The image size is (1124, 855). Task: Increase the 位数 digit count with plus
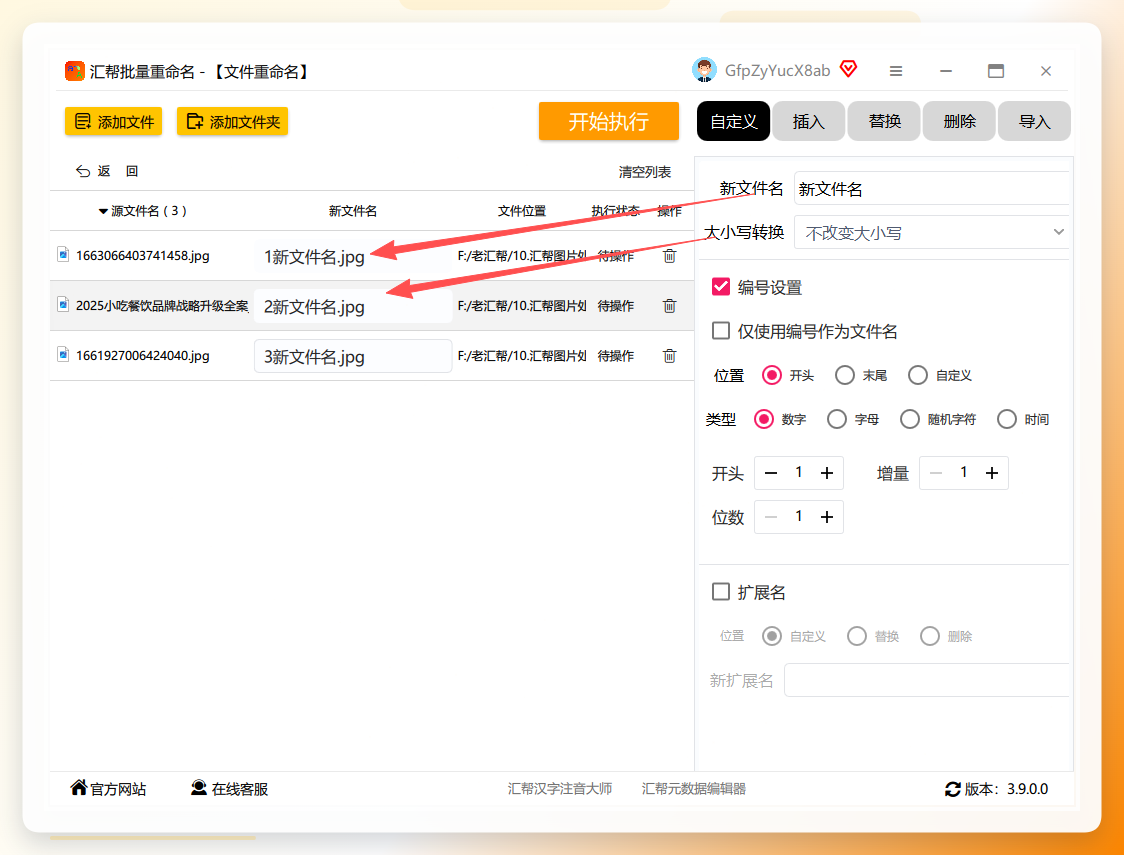tap(827, 517)
